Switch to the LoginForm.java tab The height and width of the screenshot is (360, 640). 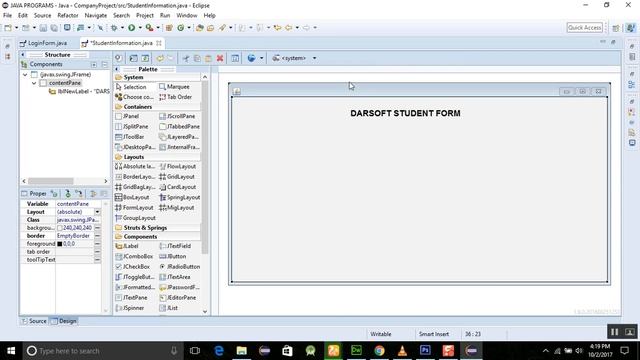[x=44, y=43]
